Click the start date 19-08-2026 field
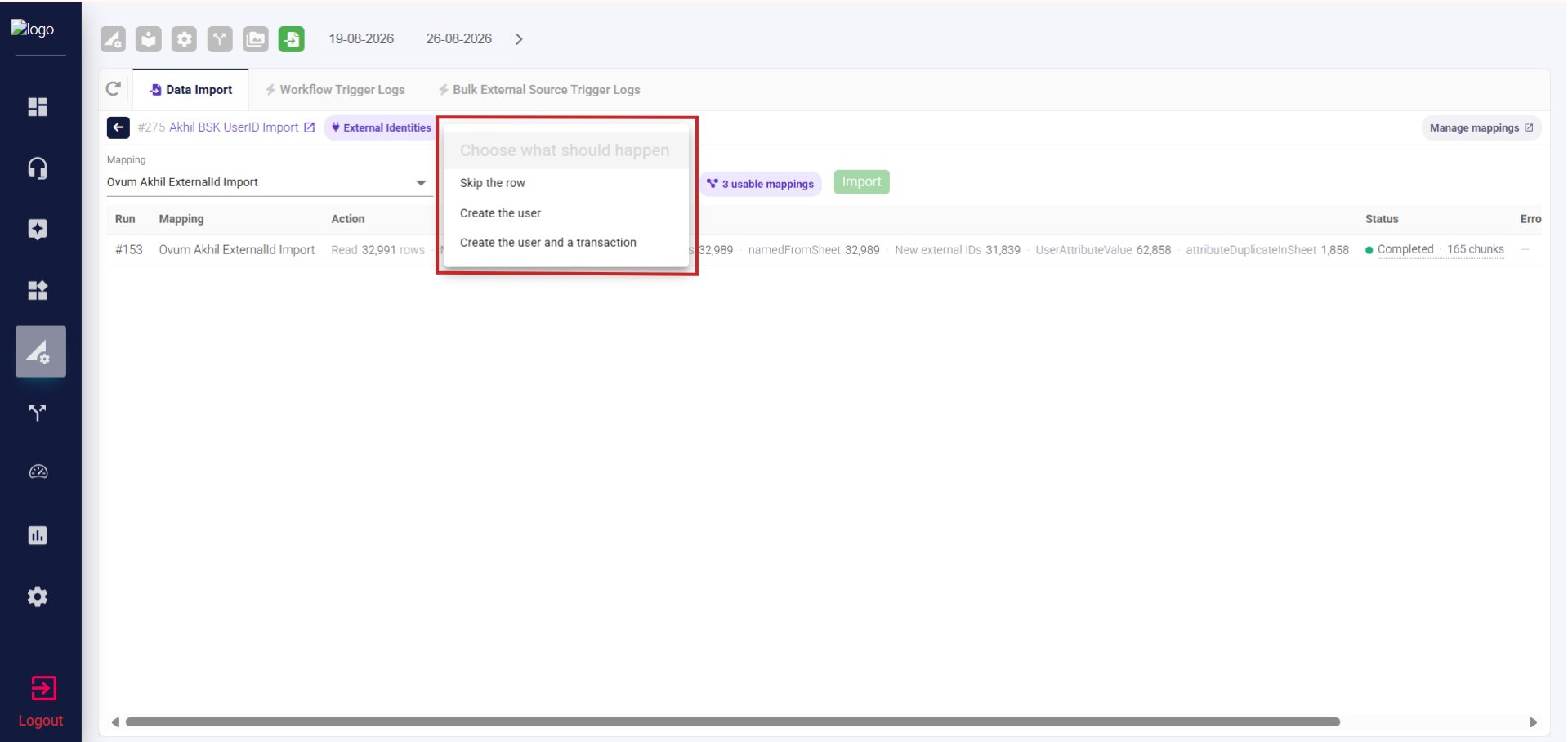The height and width of the screenshot is (742, 1568). (x=361, y=39)
